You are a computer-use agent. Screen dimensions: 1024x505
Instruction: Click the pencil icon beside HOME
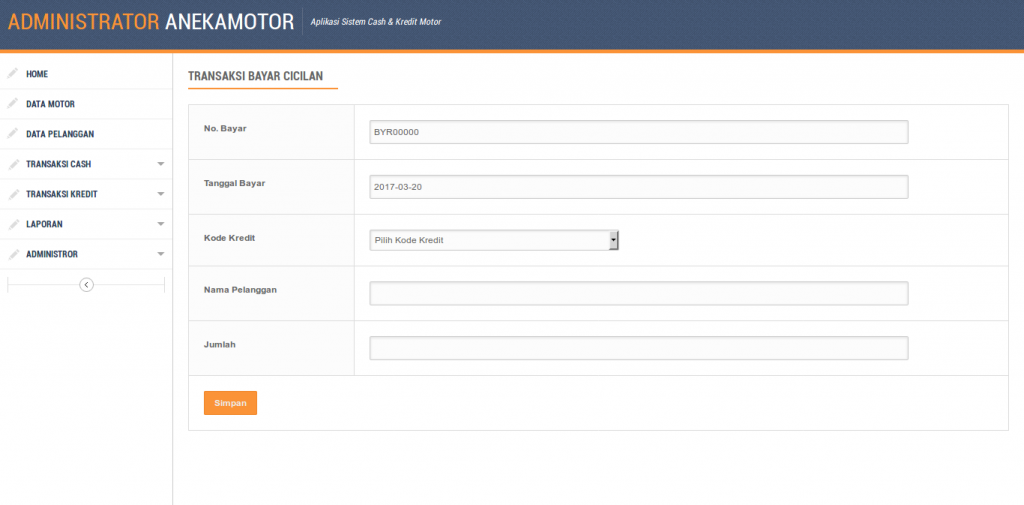pos(12,74)
